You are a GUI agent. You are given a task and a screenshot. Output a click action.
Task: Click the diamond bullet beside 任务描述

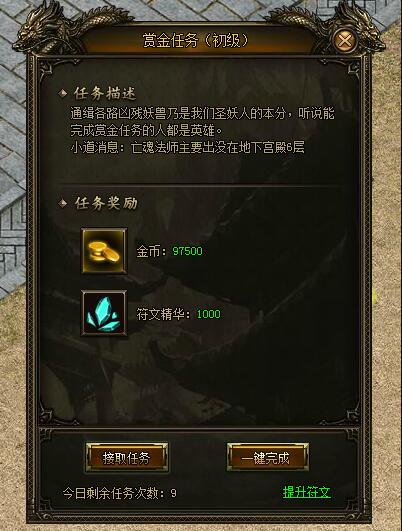tap(63, 93)
